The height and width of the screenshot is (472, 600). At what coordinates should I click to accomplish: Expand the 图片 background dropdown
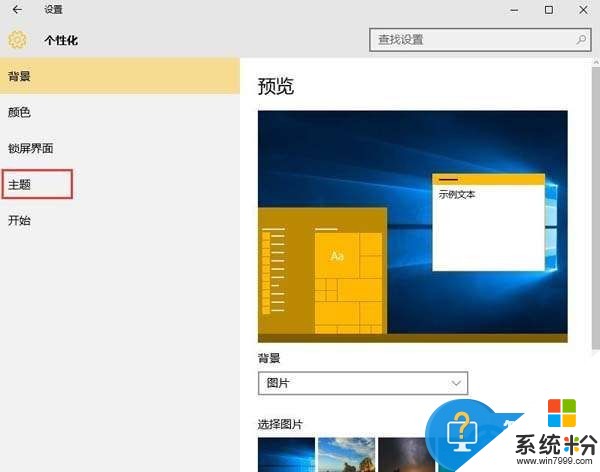point(363,383)
